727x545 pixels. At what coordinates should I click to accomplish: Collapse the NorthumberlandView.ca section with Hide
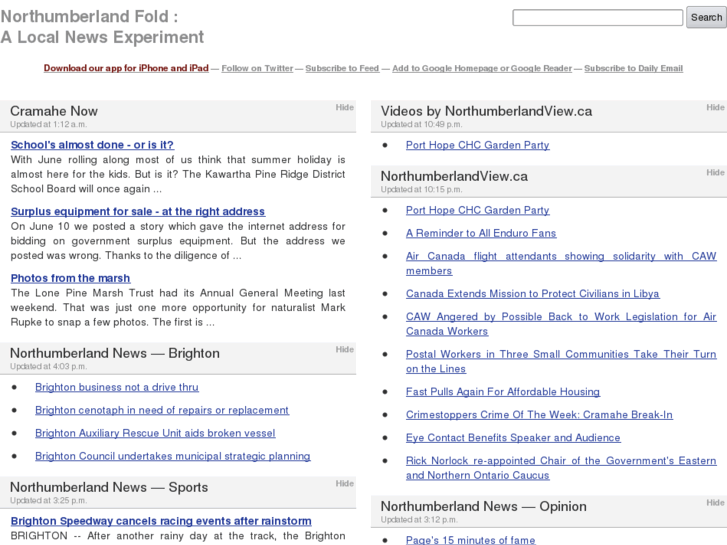pos(715,172)
